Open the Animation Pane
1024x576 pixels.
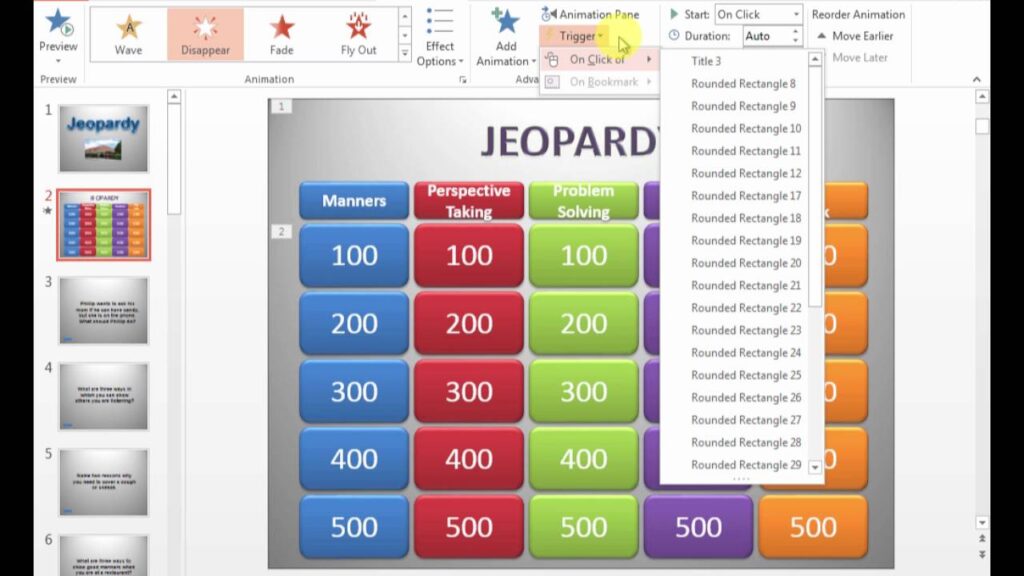click(x=590, y=14)
